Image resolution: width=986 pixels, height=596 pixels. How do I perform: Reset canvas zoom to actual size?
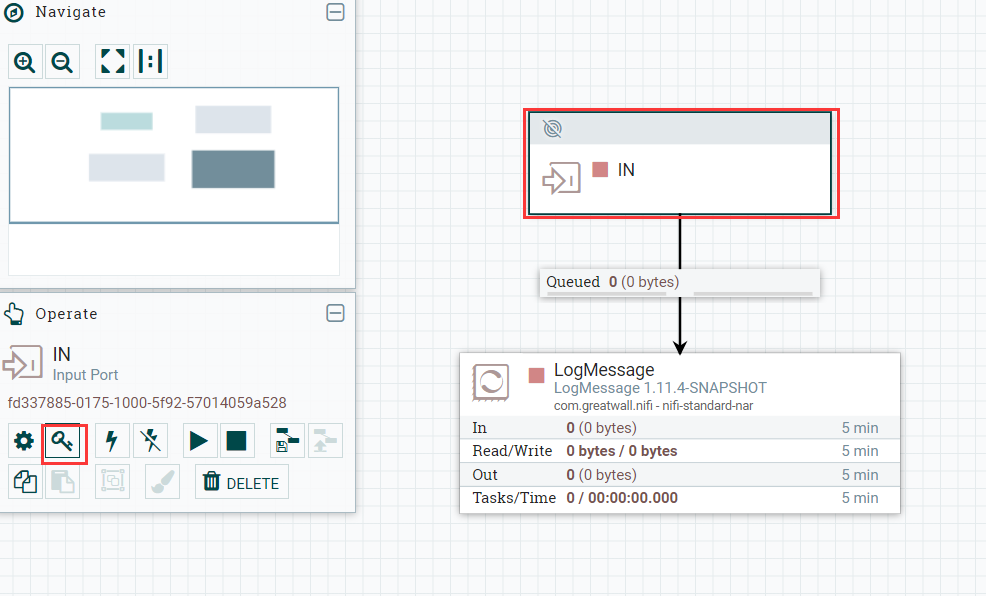pos(151,61)
